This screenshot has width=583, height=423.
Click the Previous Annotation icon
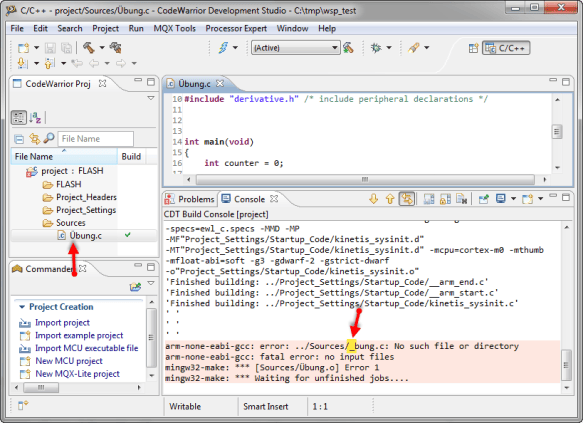49,63
